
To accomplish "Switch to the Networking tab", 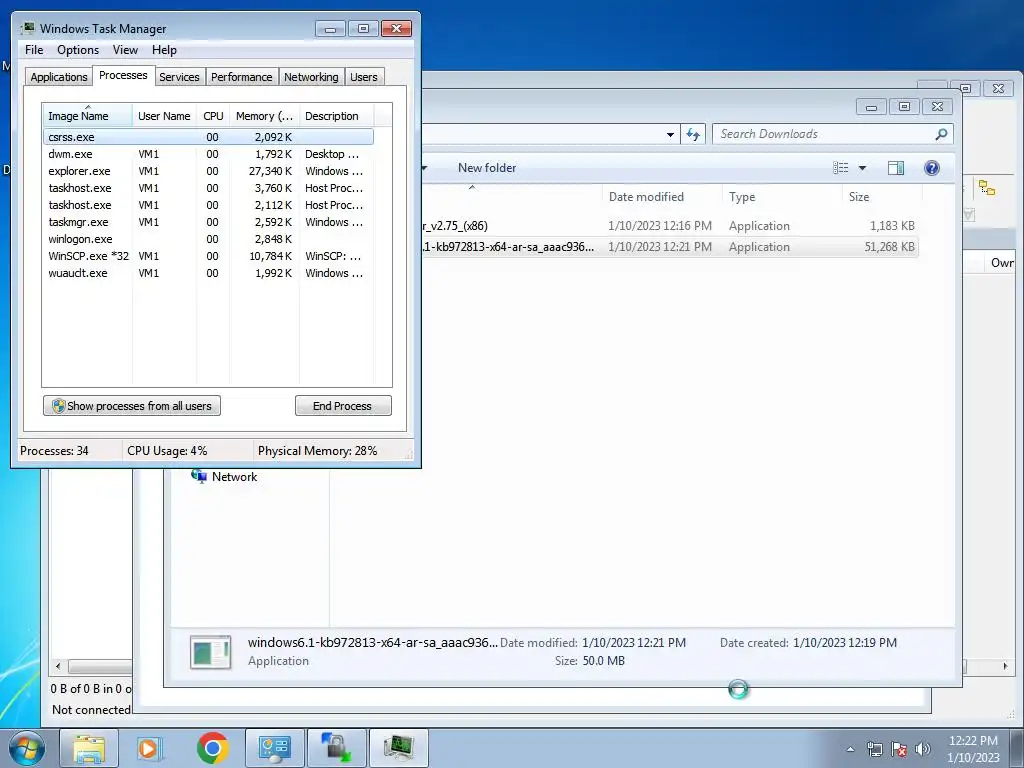I will 311,77.
